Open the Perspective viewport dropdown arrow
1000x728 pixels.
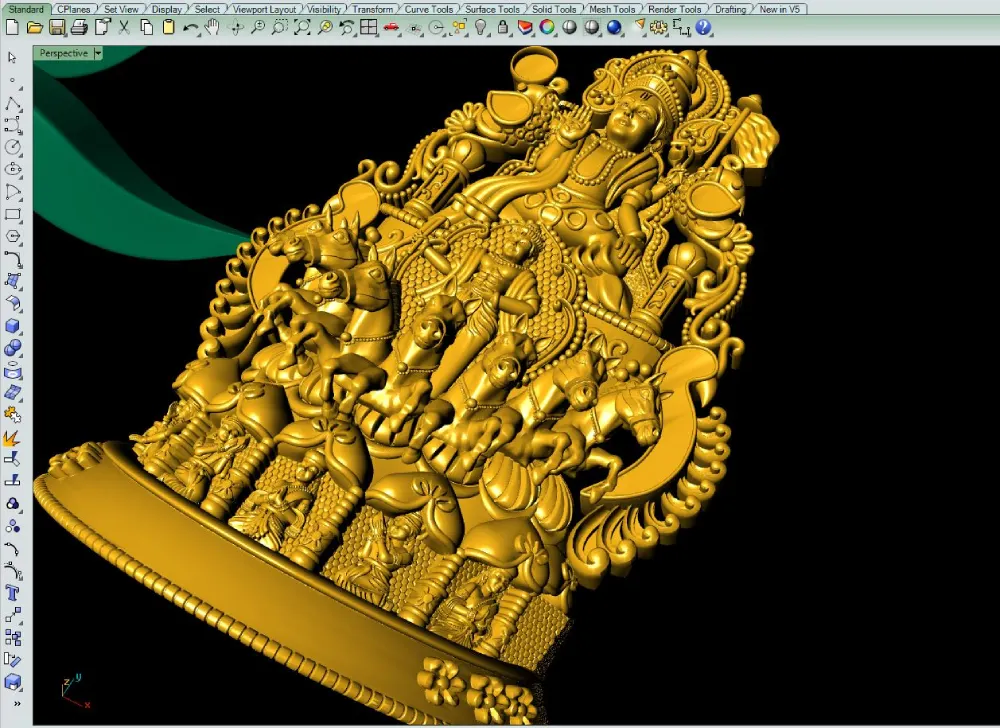point(98,54)
